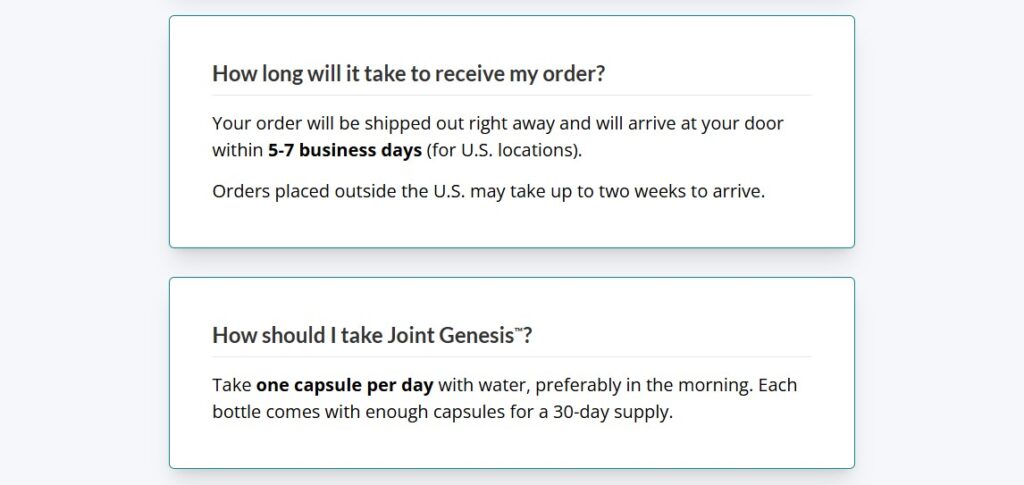Click the divider line under the order question
The image size is (1024, 485).
coord(511,96)
